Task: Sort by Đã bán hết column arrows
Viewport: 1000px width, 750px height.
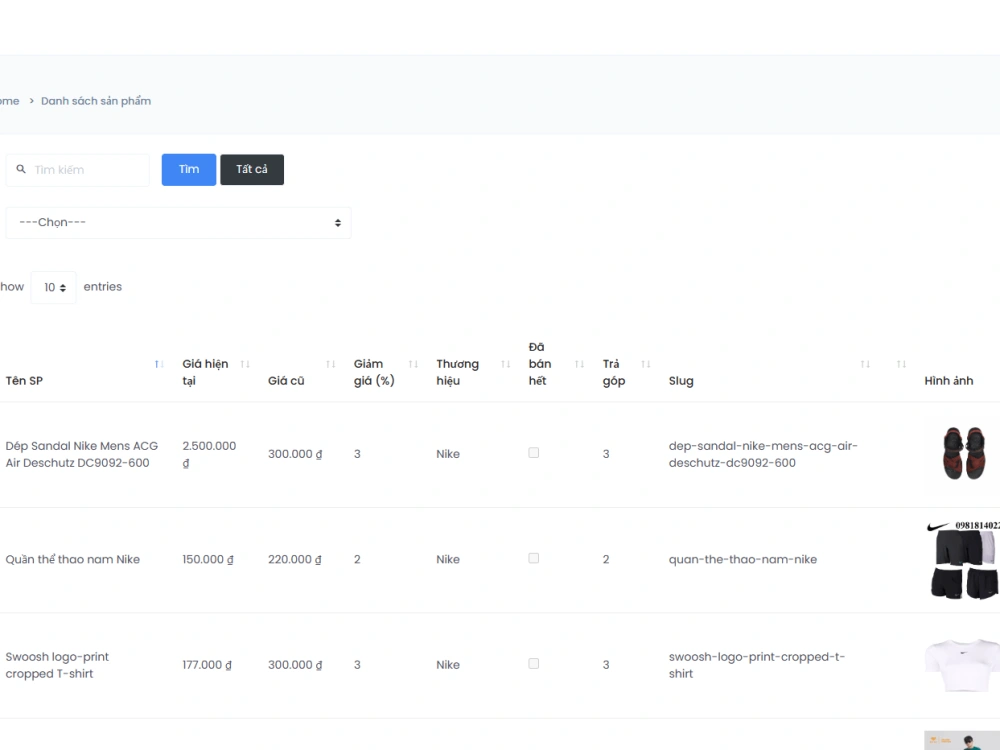Action: pyautogui.click(x=579, y=364)
